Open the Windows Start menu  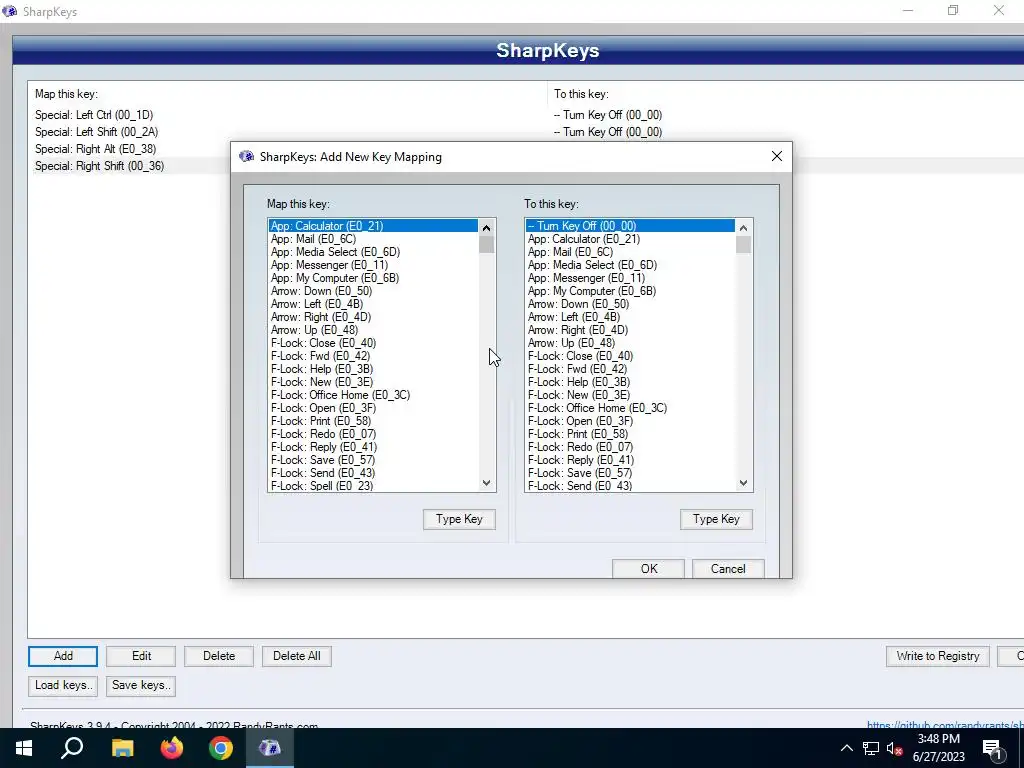click(24, 748)
